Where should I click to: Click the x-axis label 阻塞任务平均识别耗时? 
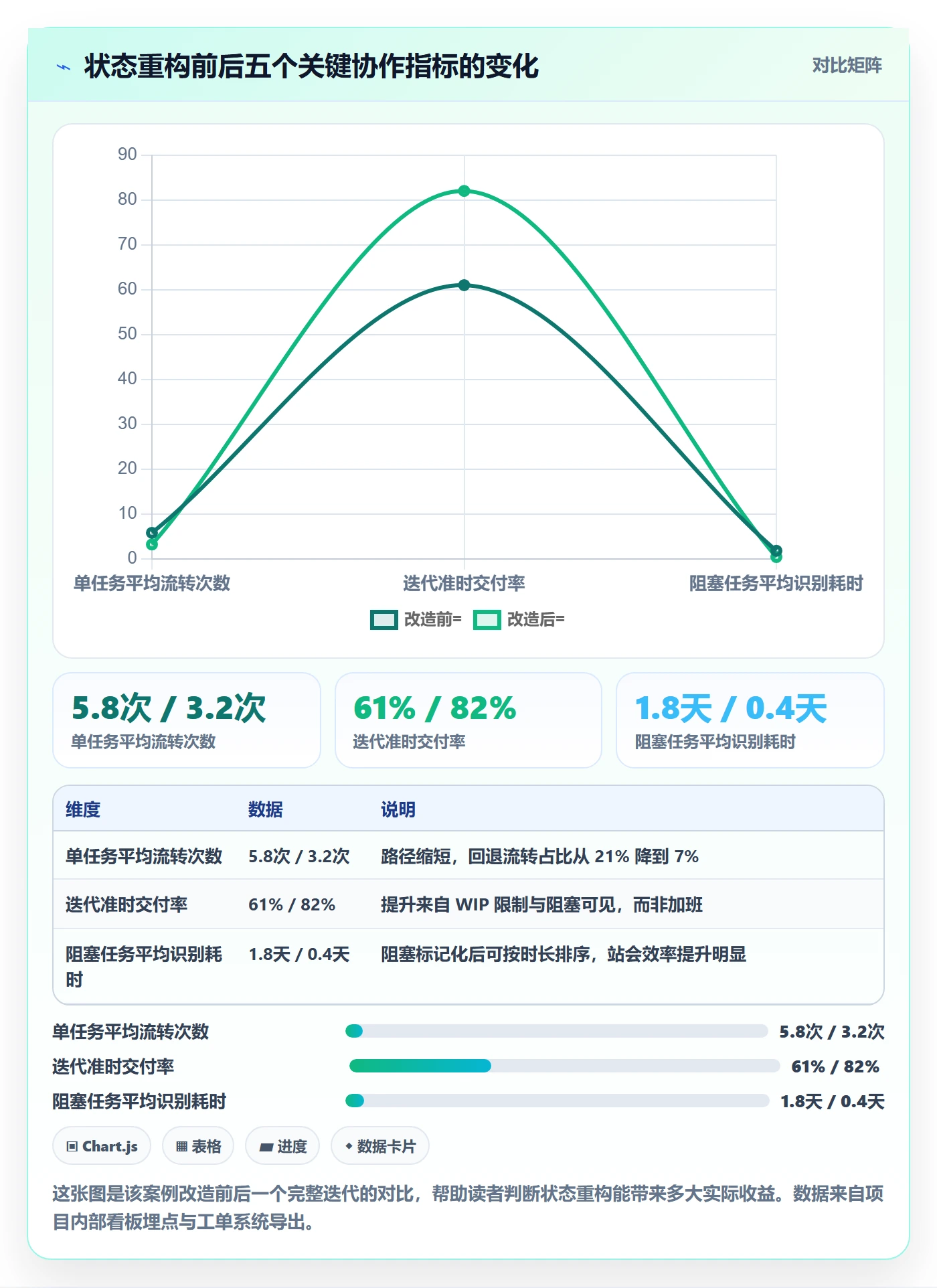(776, 583)
